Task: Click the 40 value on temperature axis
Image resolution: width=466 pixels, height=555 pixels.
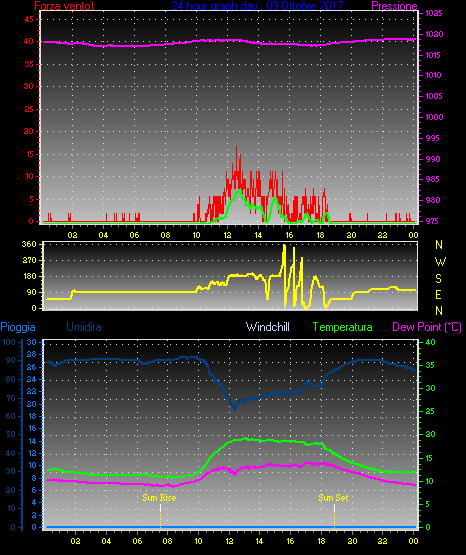Action: (430, 342)
